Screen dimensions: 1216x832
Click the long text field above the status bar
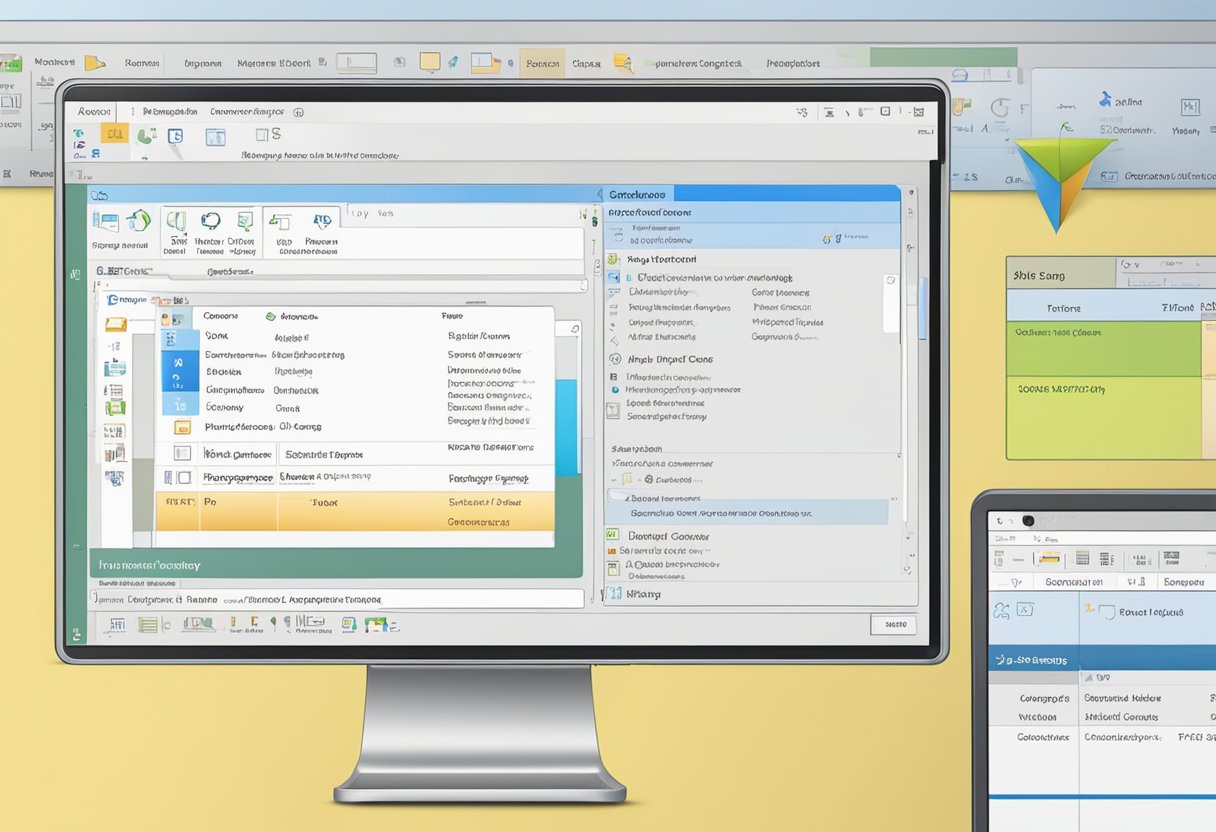(336, 599)
